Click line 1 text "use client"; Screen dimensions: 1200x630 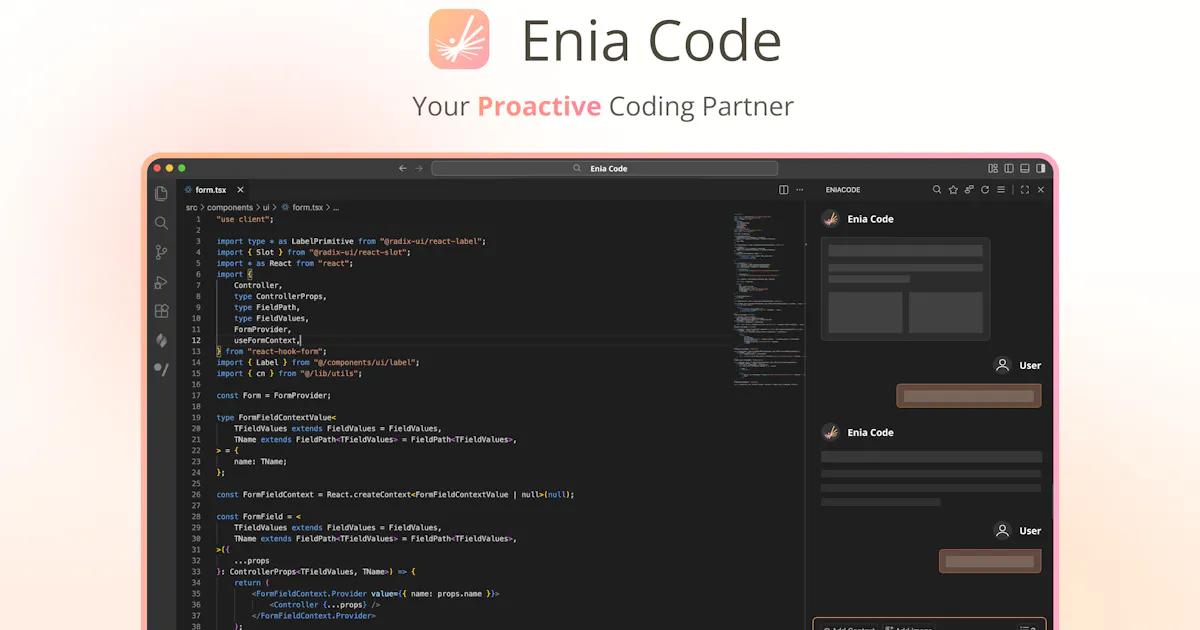coord(245,219)
